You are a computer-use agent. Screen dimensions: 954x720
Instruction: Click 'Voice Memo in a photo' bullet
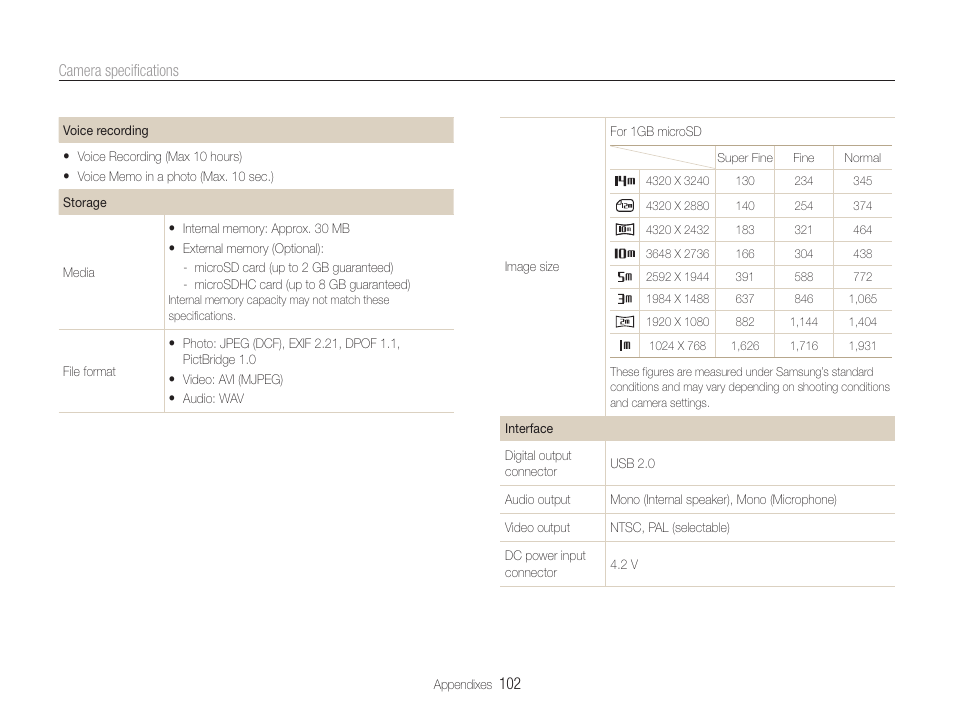(x=175, y=177)
